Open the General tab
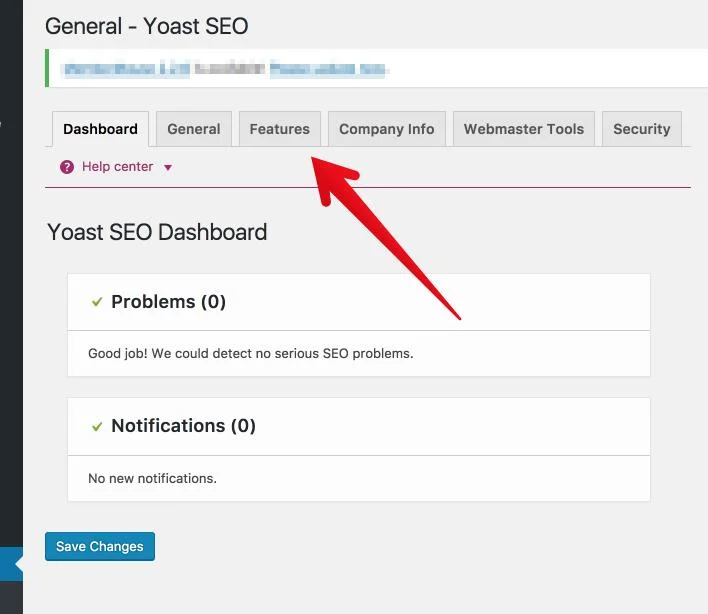708x614 pixels. (194, 129)
